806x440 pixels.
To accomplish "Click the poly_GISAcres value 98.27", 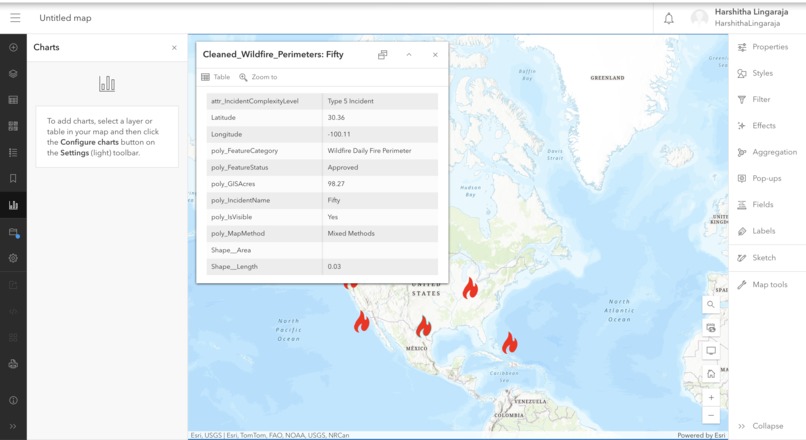I will [x=336, y=184].
